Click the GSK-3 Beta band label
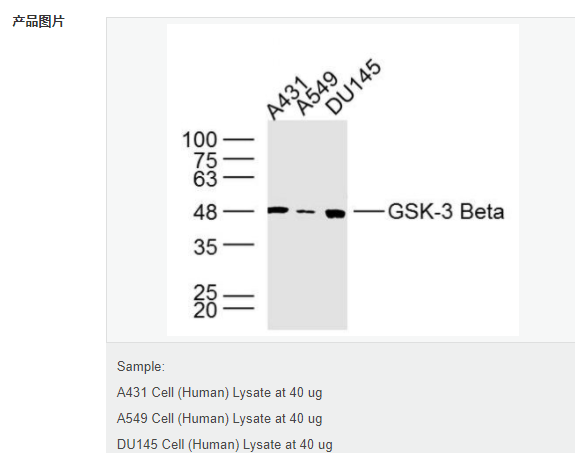This screenshot has height=453, width=575. coord(446,212)
